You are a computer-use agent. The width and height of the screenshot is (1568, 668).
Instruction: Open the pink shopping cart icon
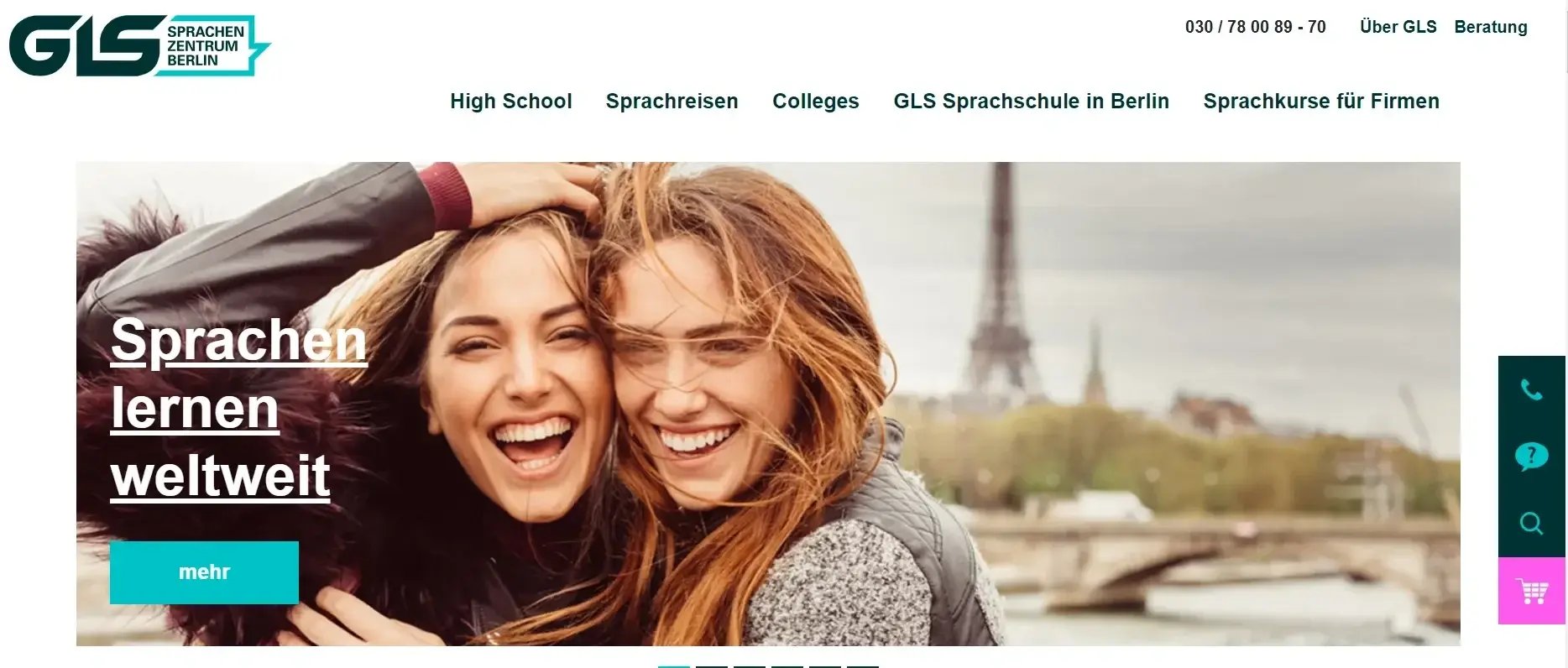tap(1532, 591)
